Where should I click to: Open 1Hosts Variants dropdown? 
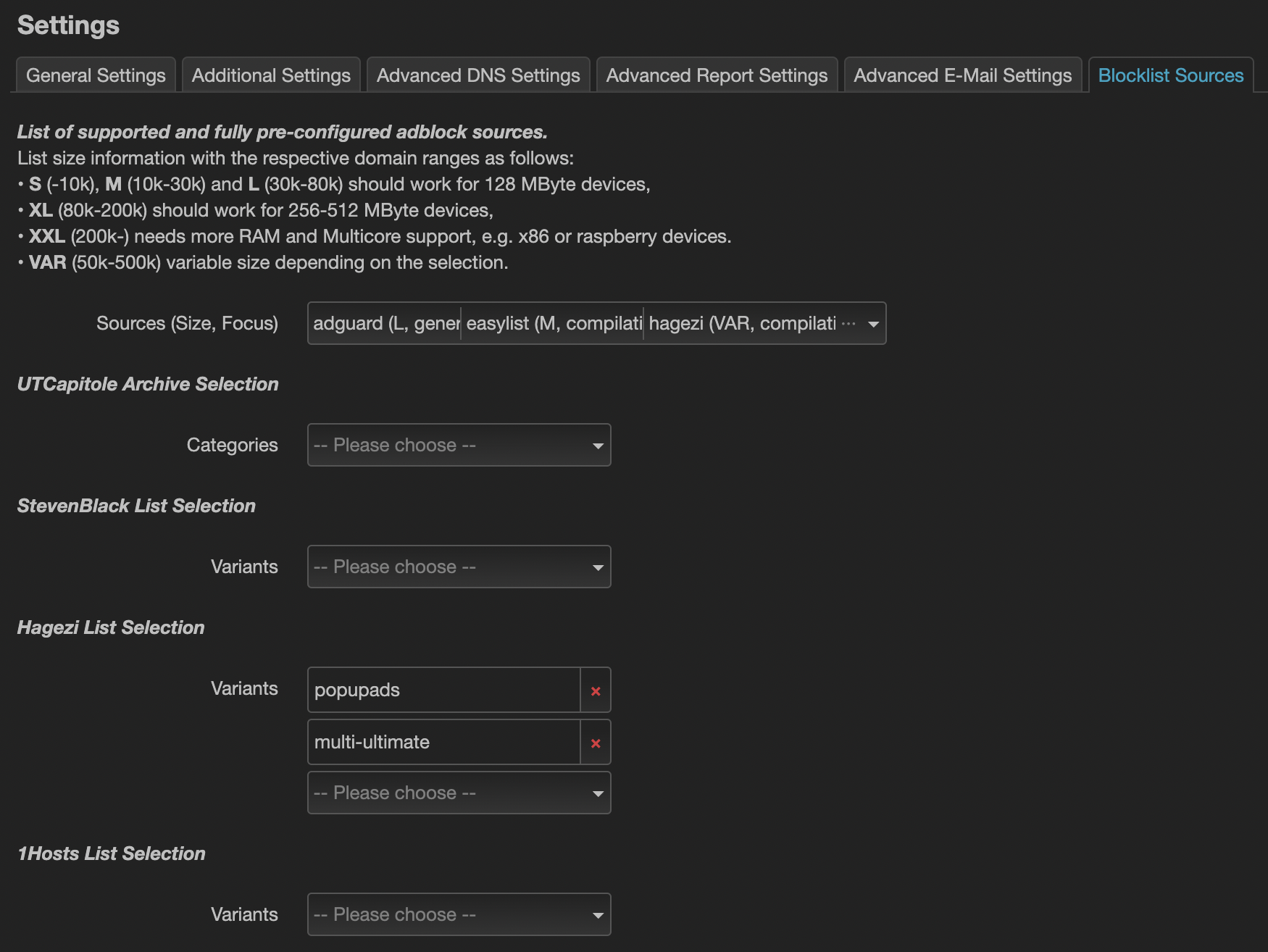click(458, 914)
